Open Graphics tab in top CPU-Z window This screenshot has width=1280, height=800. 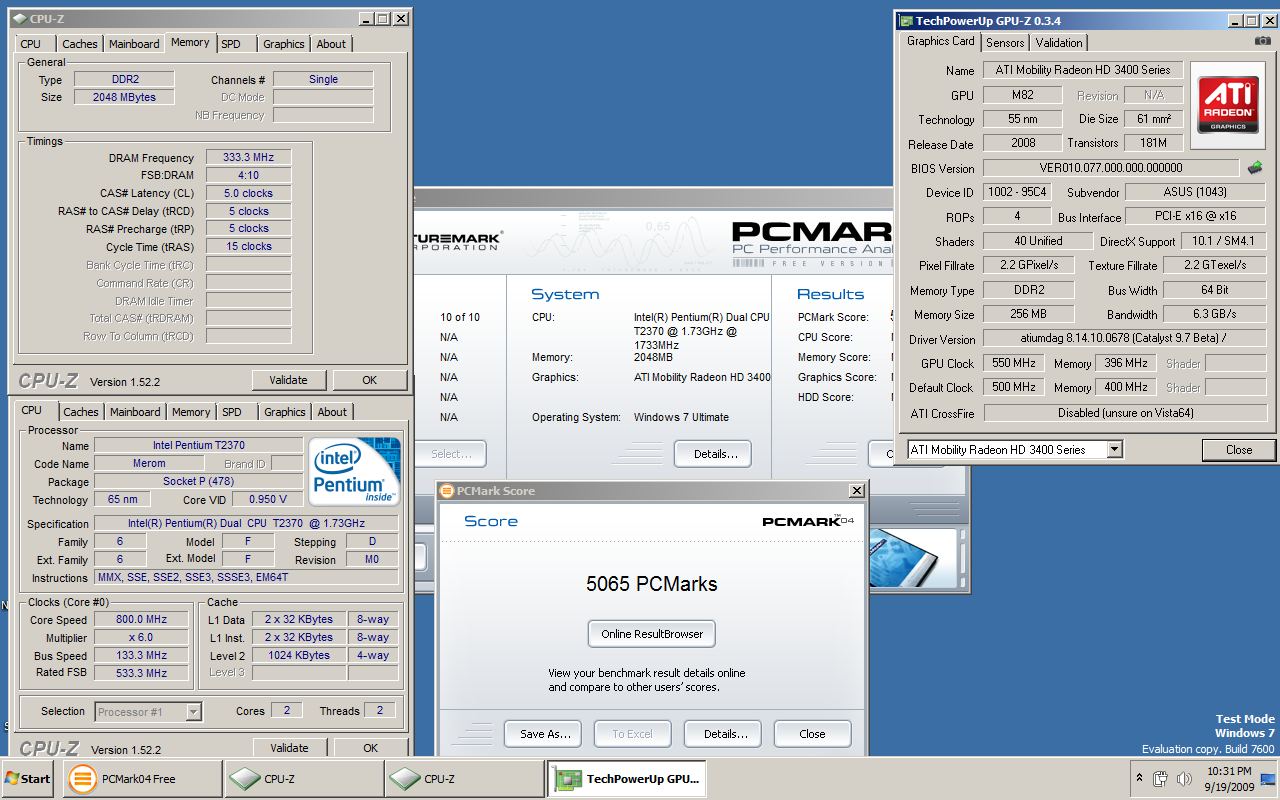point(284,44)
